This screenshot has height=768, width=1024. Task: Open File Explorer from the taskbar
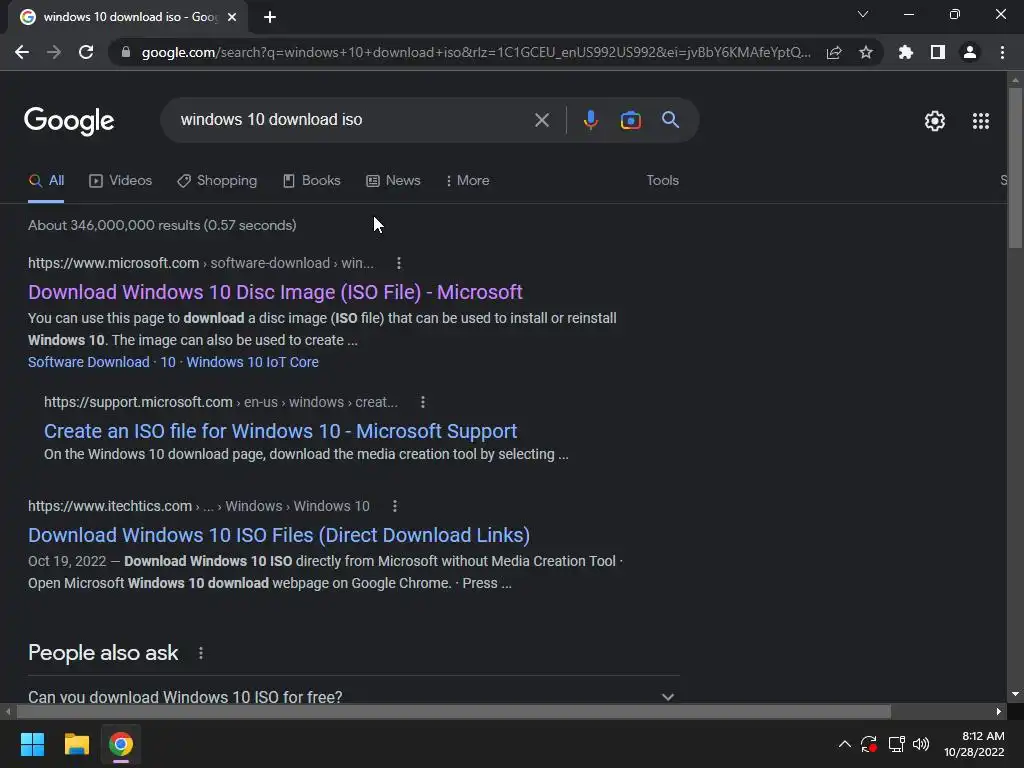coord(76,744)
